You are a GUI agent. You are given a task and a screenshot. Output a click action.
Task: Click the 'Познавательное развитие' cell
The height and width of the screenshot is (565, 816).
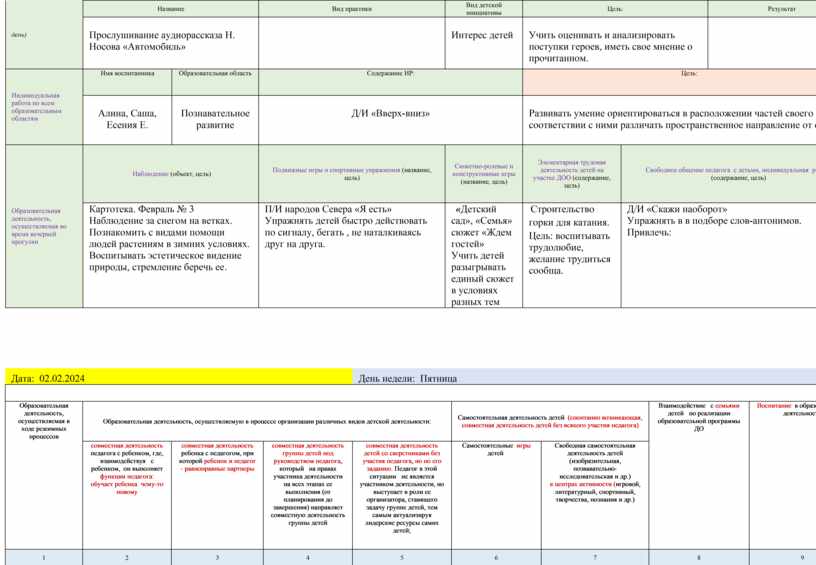[x=215, y=120]
